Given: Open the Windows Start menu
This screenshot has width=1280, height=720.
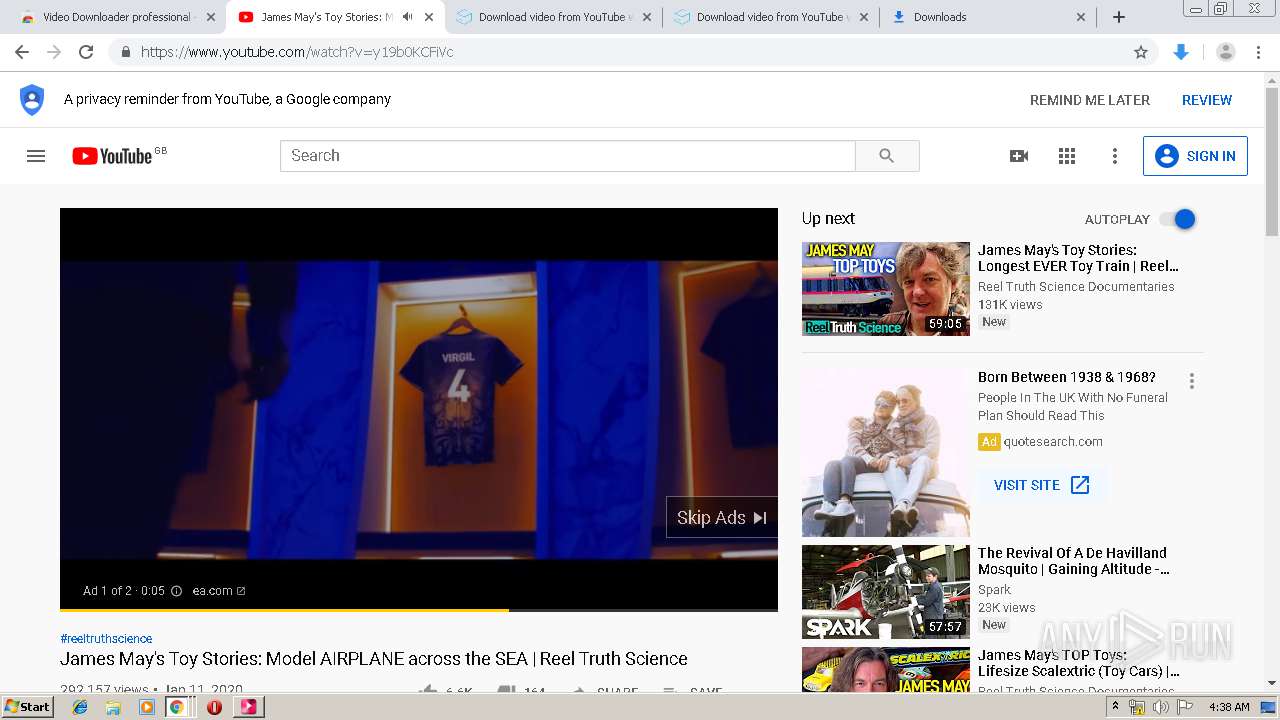Looking at the screenshot, I should pos(27,706).
